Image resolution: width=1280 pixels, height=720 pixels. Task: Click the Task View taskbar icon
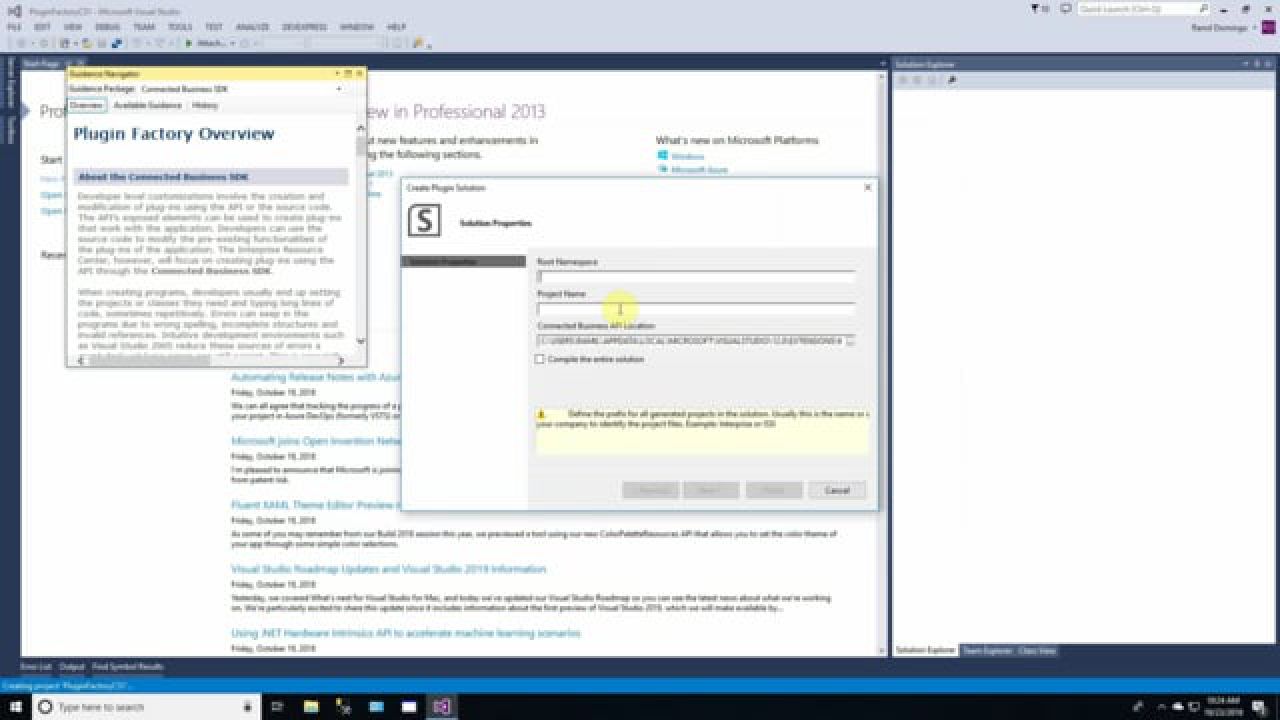[278, 707]
